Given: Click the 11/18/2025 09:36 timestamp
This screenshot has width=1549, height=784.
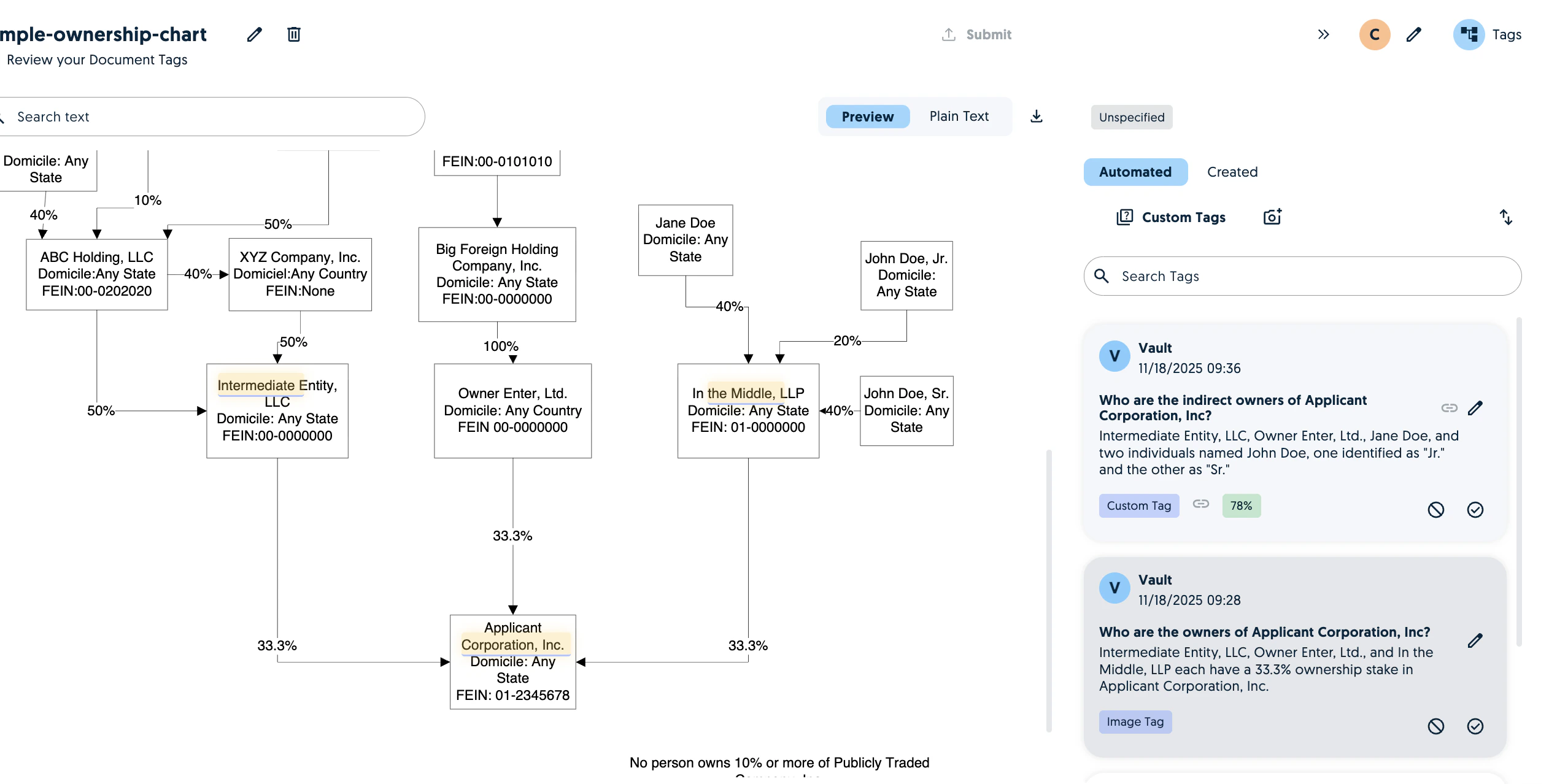Looking at the screenshot, I should tap(1189, 368).
